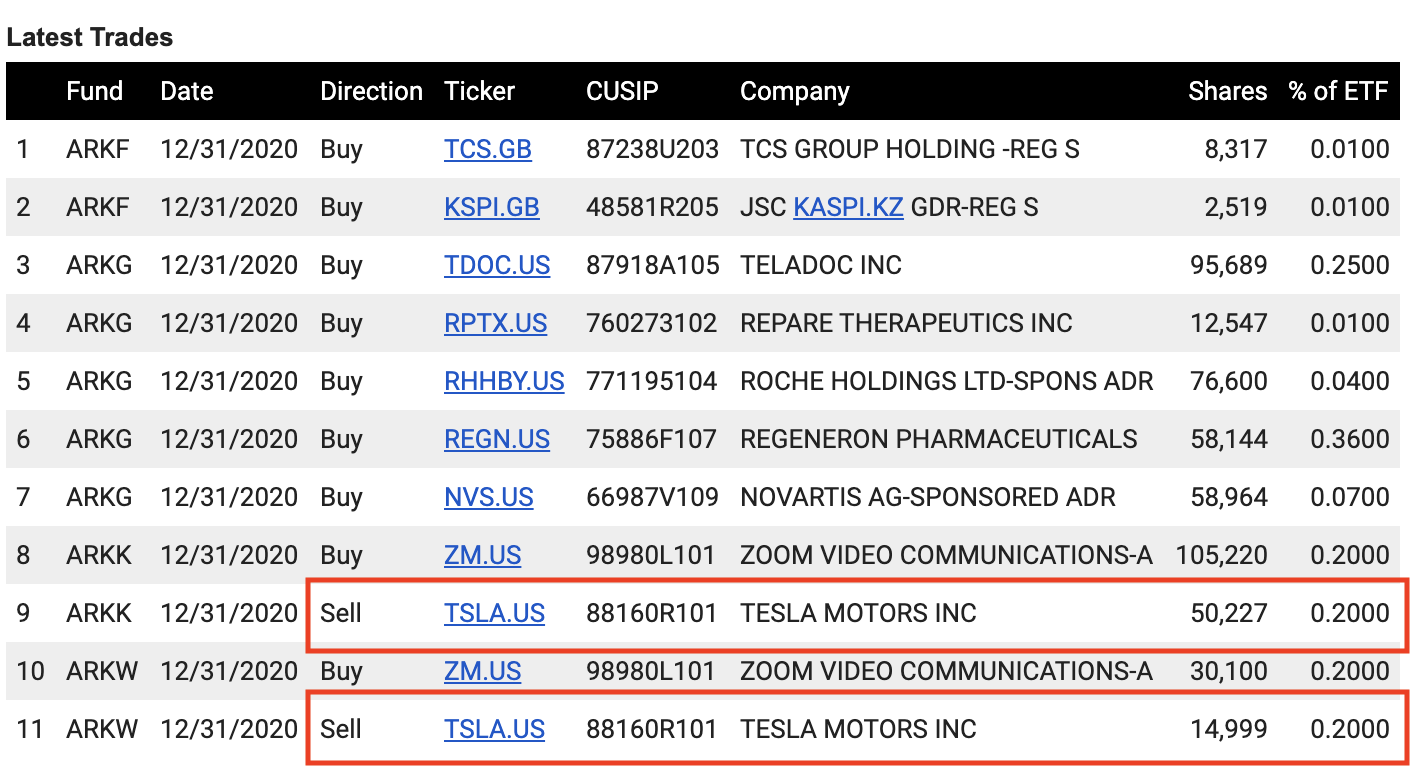Click the CUSIP column header
The image size is (1420, 784).
click(623, 92)
